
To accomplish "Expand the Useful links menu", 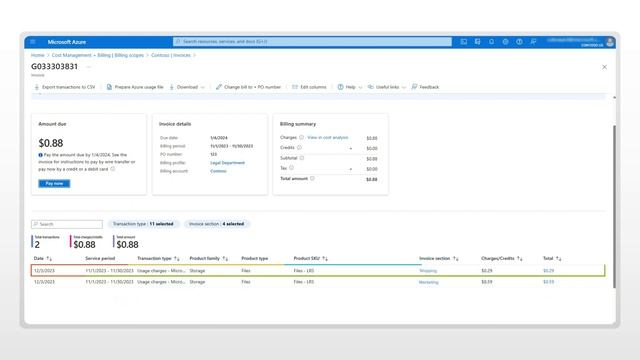I will coord(387,87).
